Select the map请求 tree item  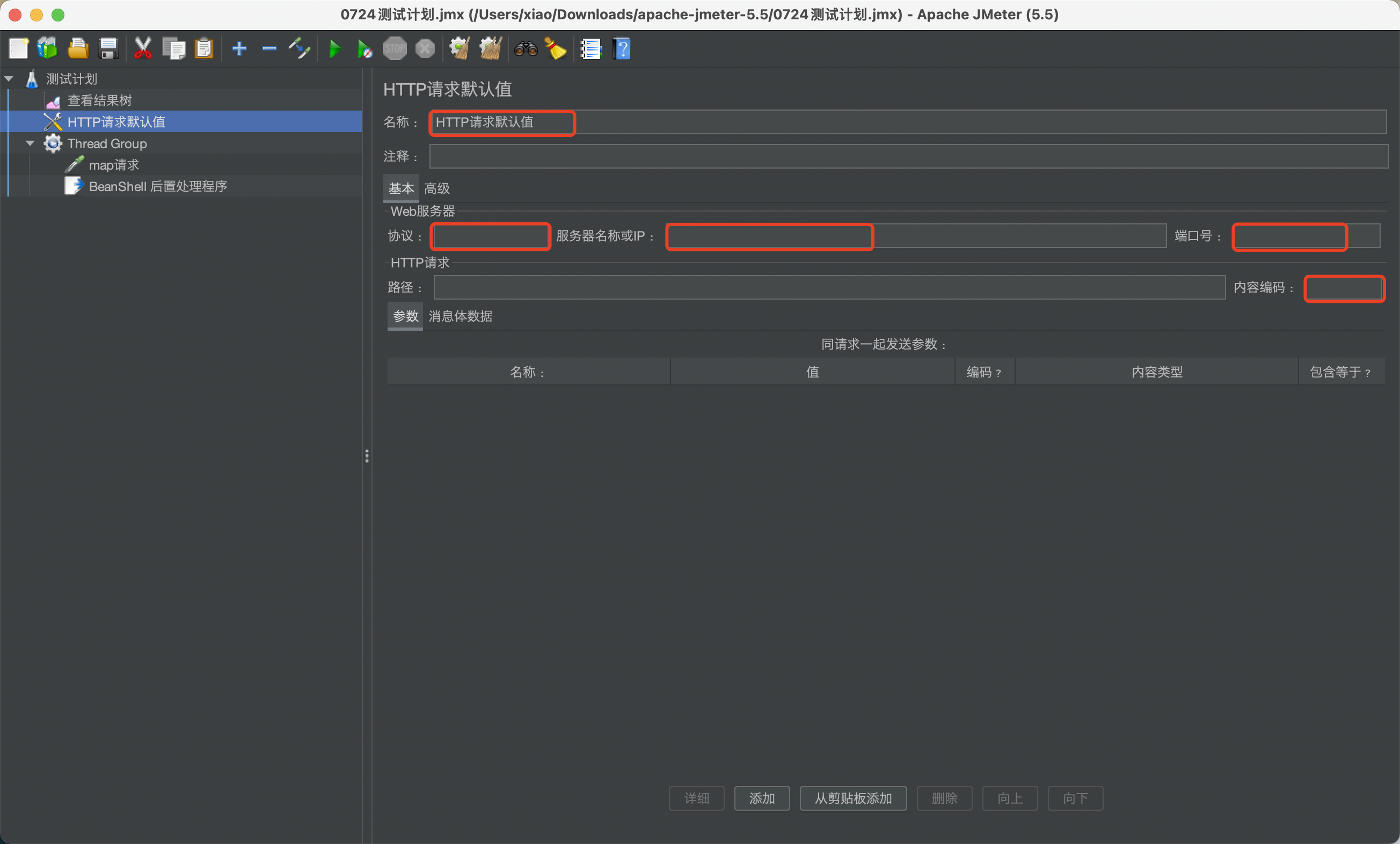(114, 165)
